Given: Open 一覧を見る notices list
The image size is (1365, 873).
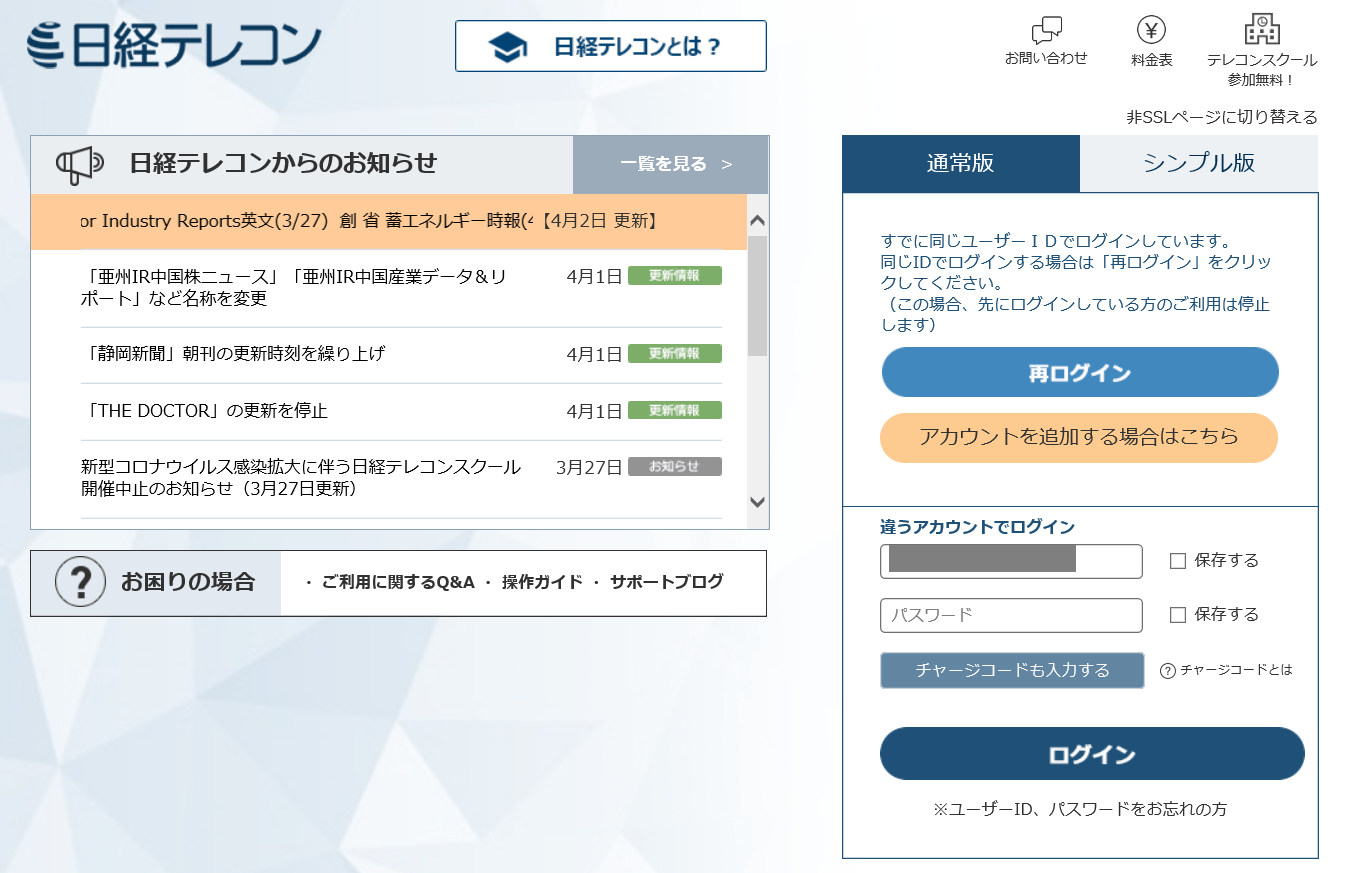Looking at the screenshot, I should click(x=671, y=165).
